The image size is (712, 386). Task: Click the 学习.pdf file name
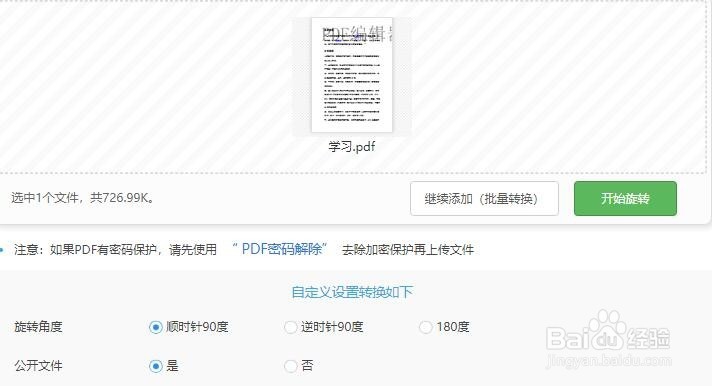[x=352, y=146]
